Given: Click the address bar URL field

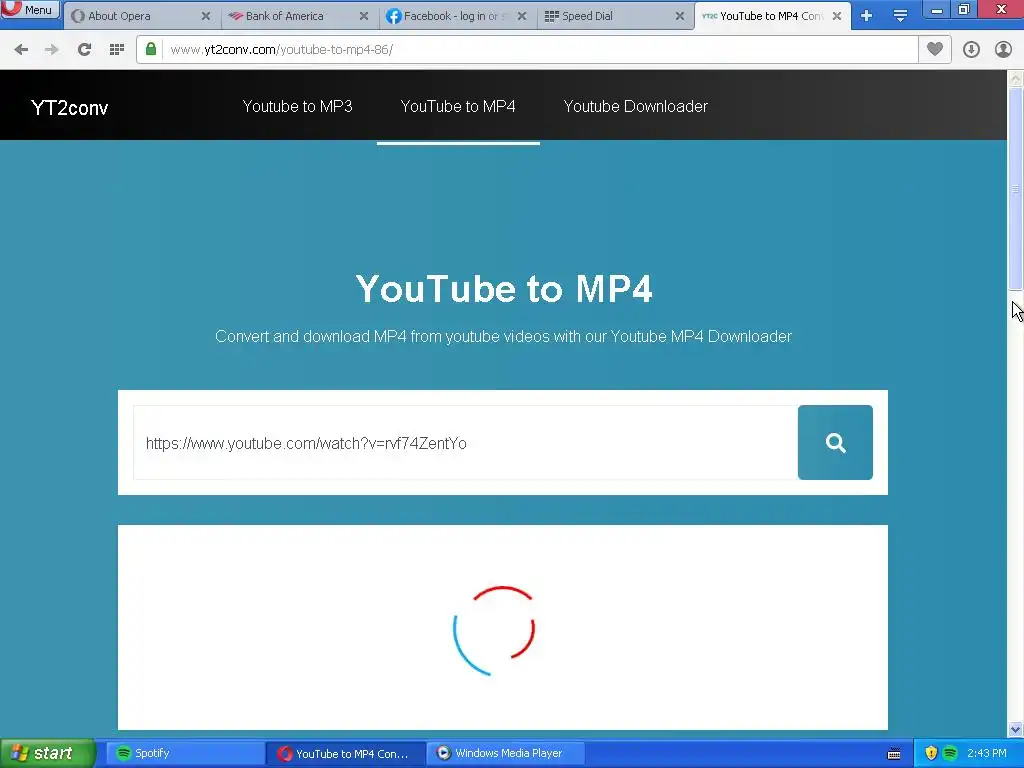Looking at the screenshot, I should (540, 50).
